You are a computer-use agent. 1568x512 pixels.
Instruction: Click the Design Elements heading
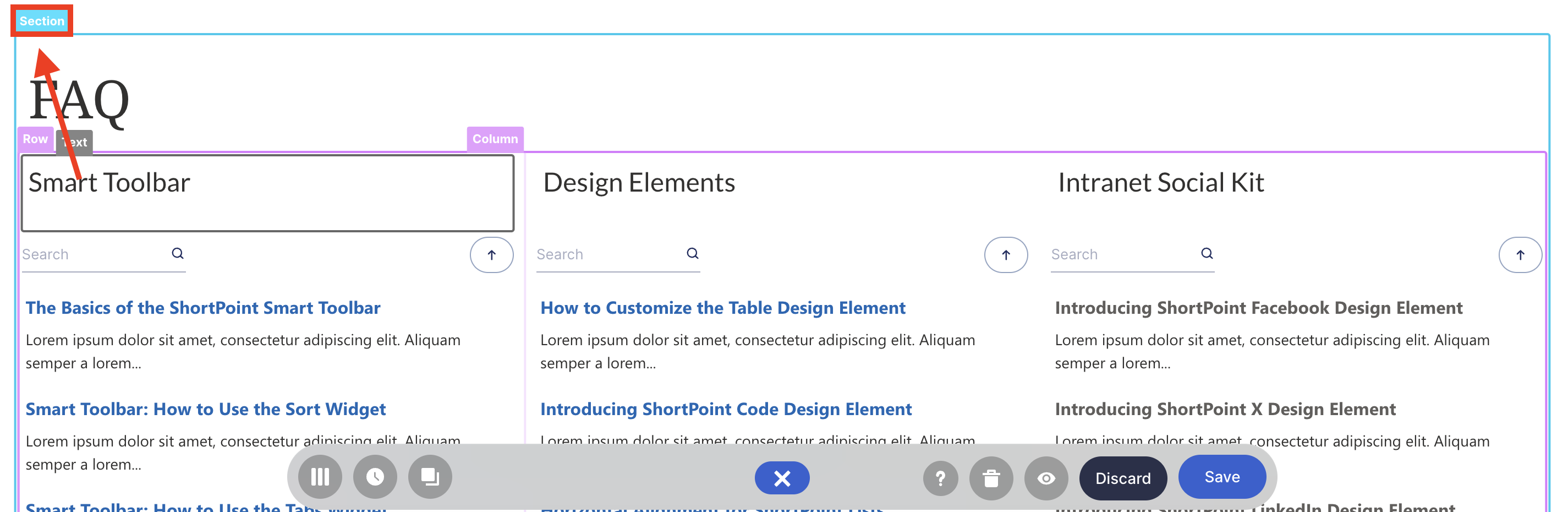point(639,182)
